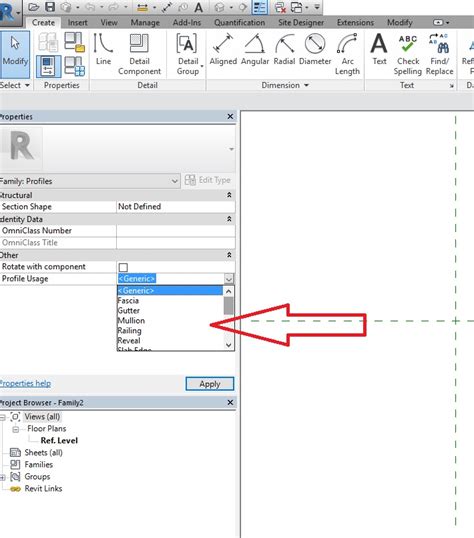Open Family Category and Parameters icon
Viewport: 474px width, 538px height.
(x=75, y=42)
